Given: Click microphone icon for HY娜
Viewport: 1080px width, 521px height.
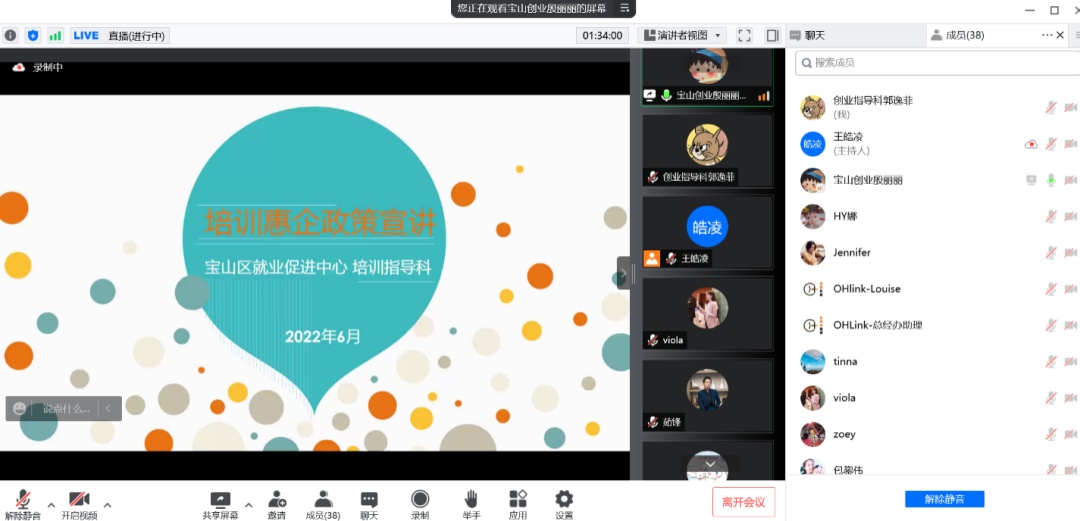Looking at the screenshot, I should [1050, 216].
